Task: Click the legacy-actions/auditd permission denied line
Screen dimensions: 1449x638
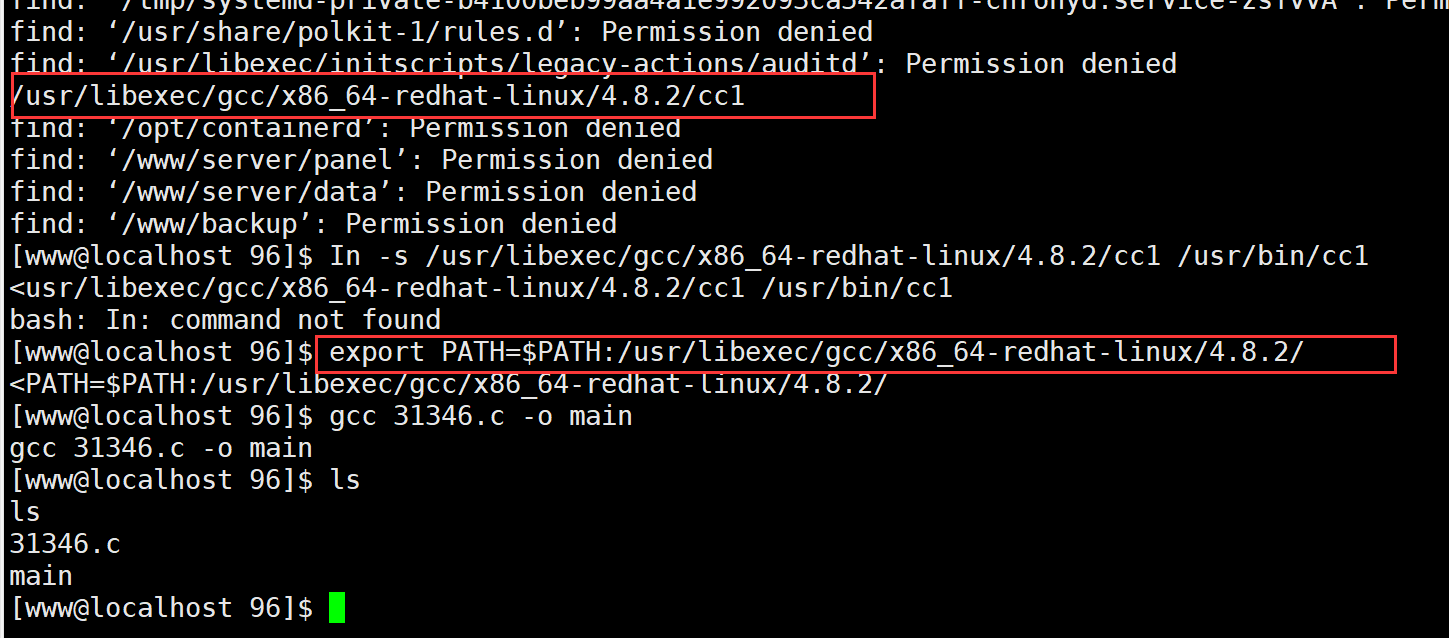Action: [593, 63]
